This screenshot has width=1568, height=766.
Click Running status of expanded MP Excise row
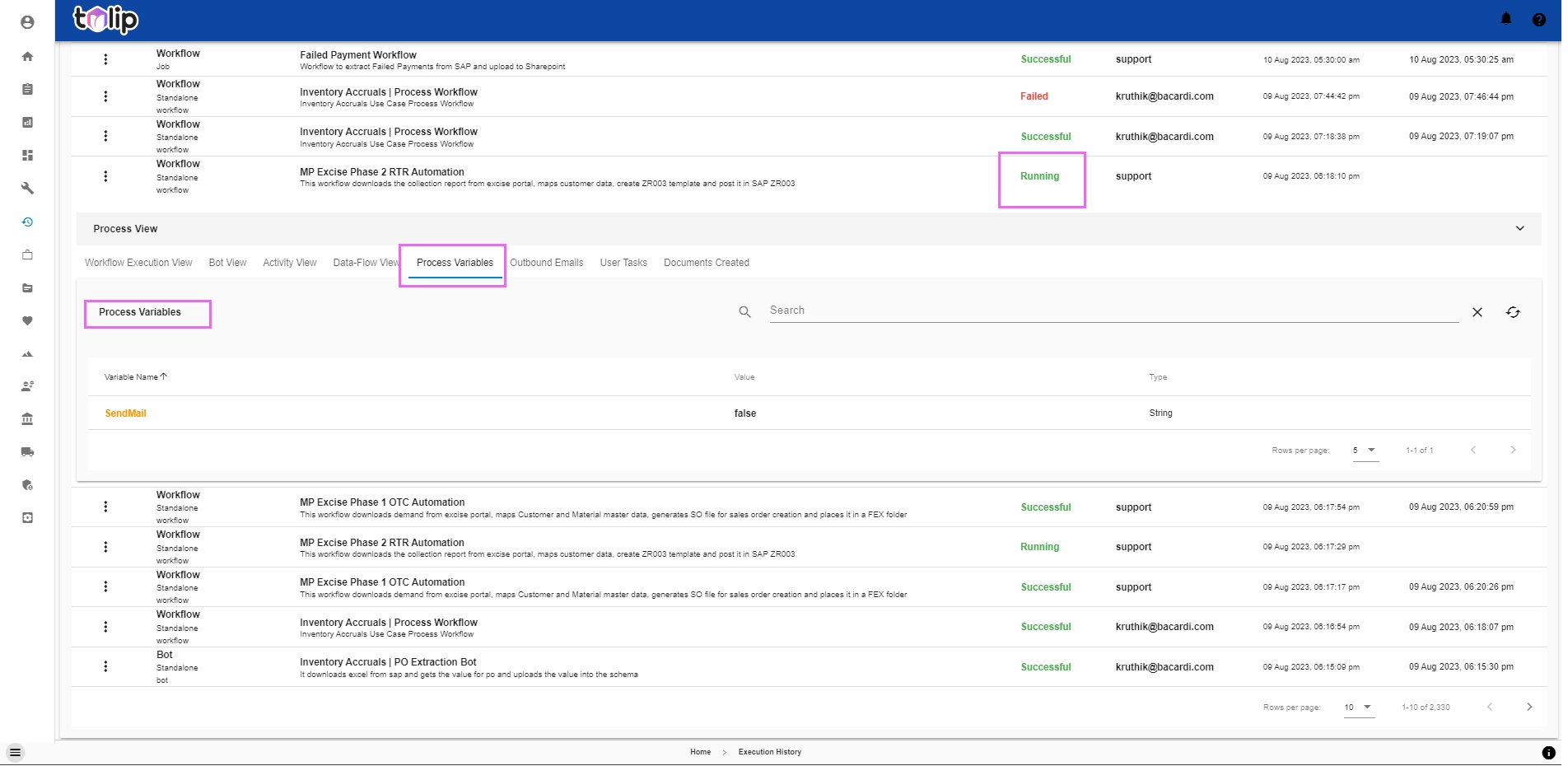pos(1039,176)
